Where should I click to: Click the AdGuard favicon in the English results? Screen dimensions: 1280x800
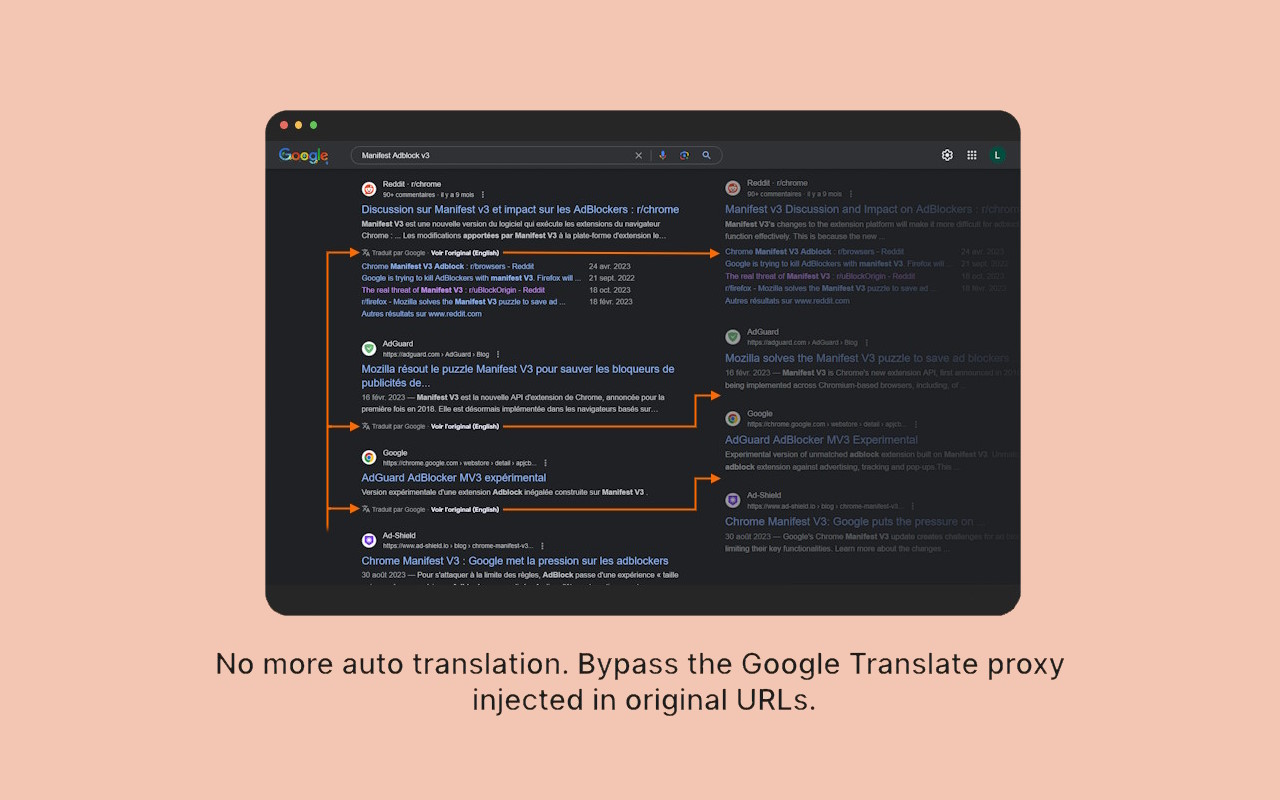(733, 337)
